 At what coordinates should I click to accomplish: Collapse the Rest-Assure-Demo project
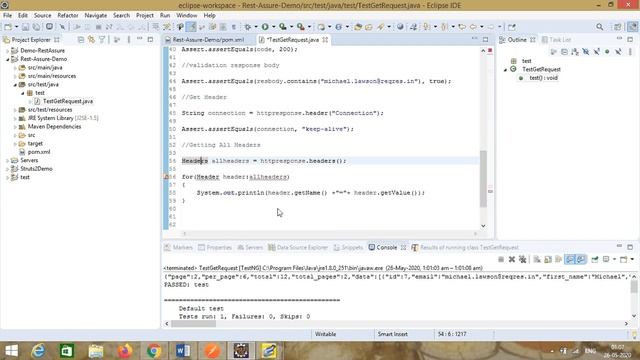[7, 59]
